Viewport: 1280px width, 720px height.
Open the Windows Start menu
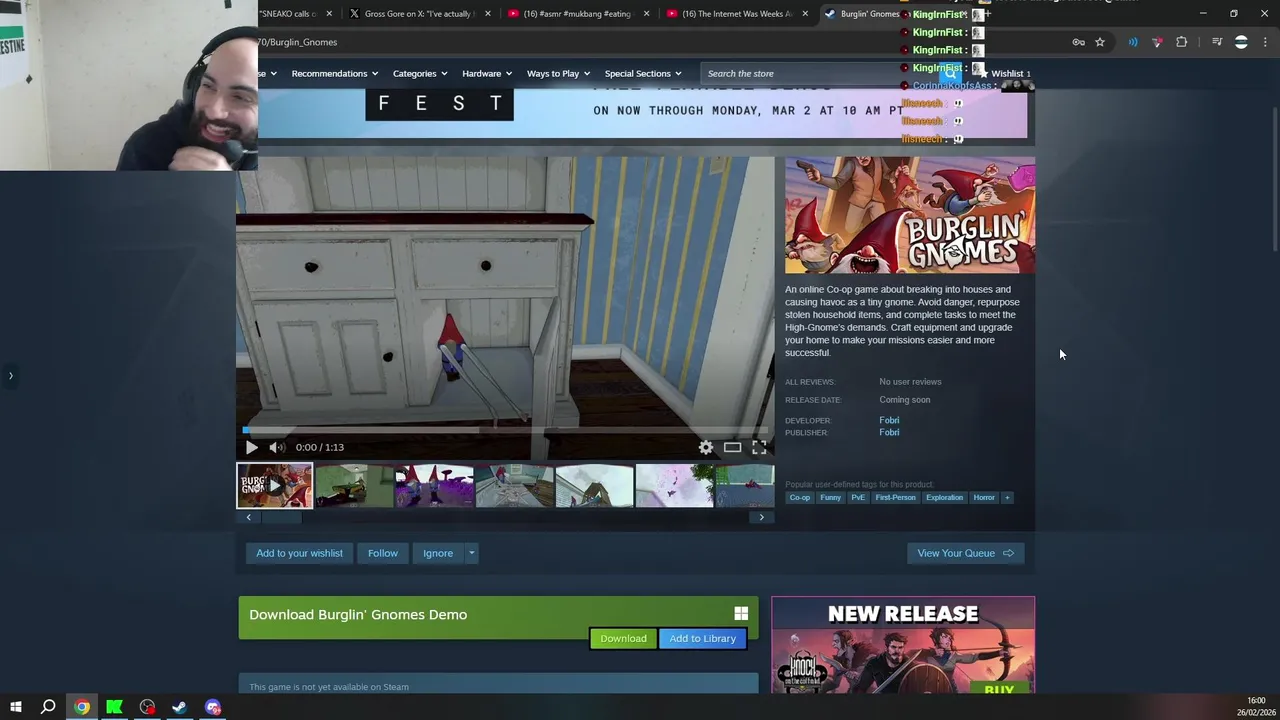(15, 707)
